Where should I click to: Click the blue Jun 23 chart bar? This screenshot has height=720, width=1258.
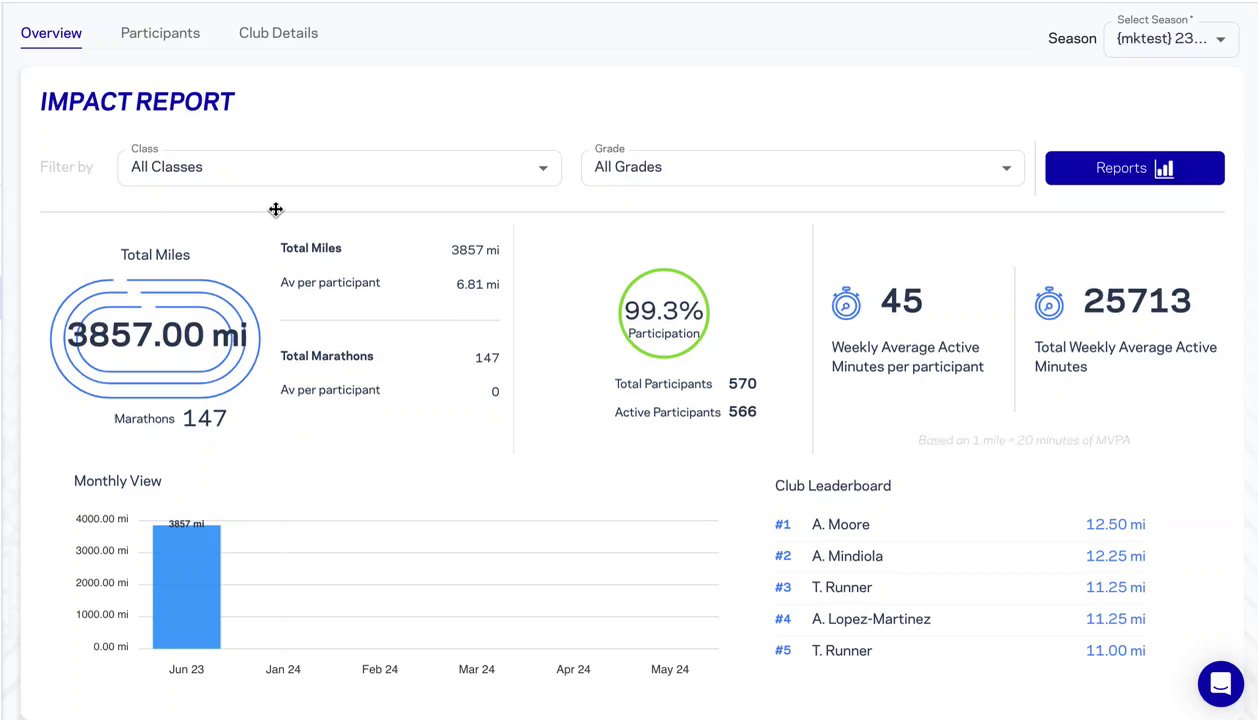point(186,590)
